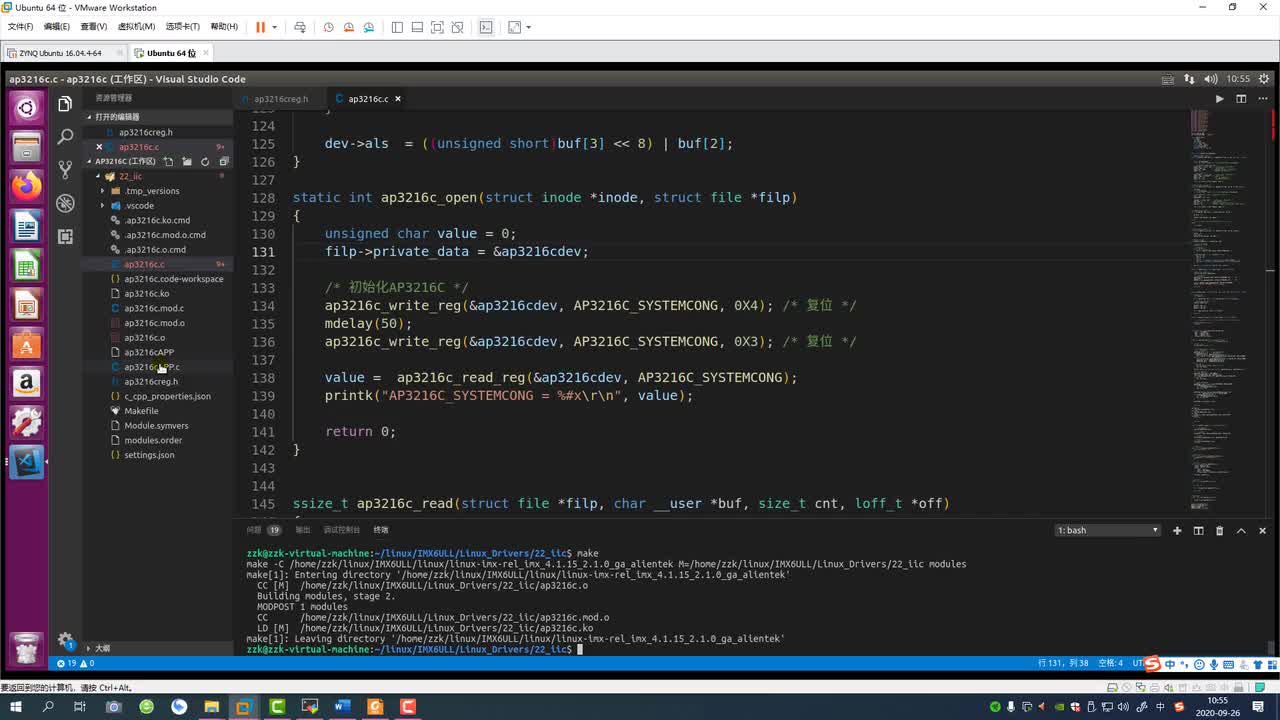The image size is (1280, 720).
Task: Open Ubuntu Software from launcher
Action: tap(26, 344)
